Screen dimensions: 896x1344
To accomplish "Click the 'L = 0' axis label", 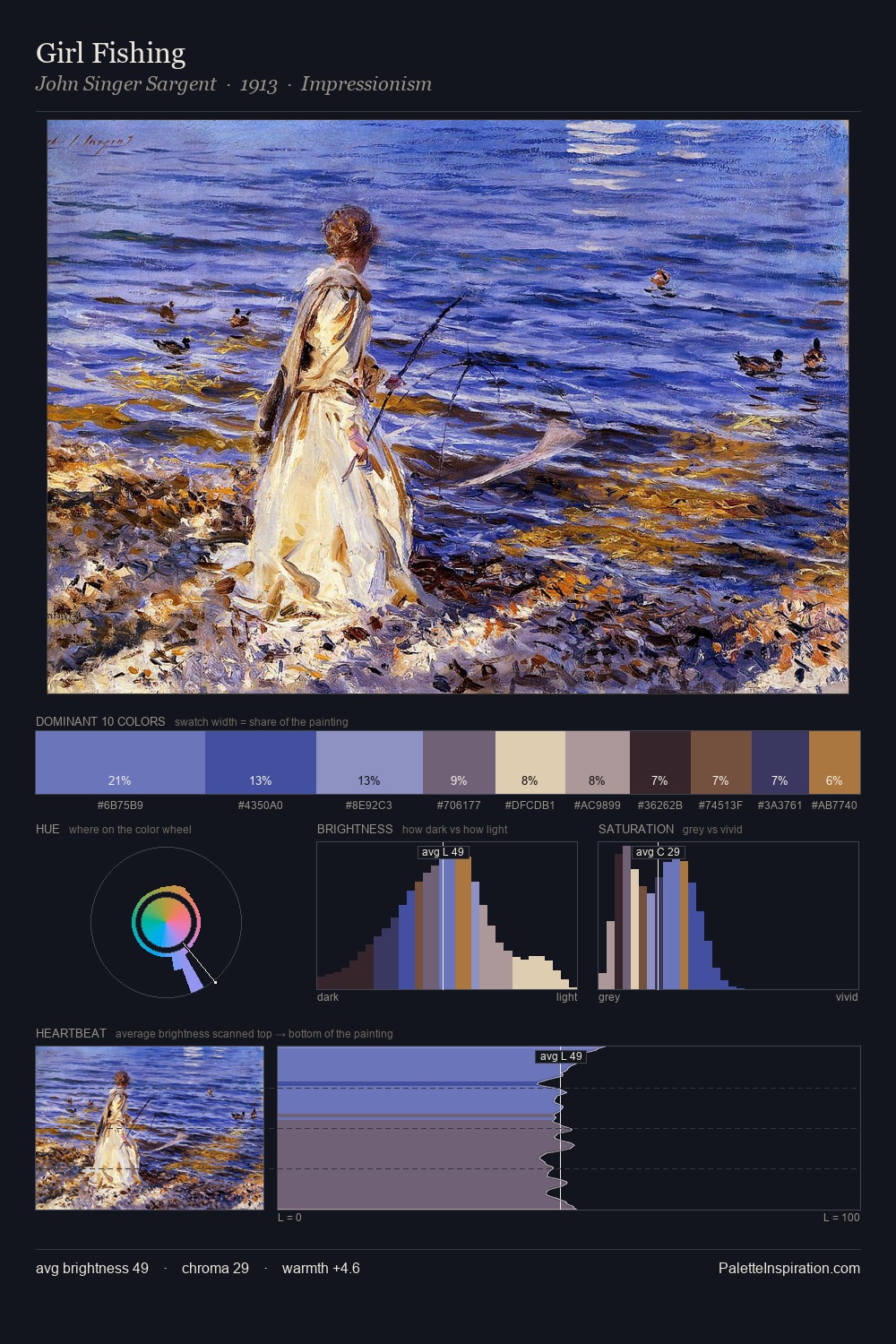I will 289,1218.
